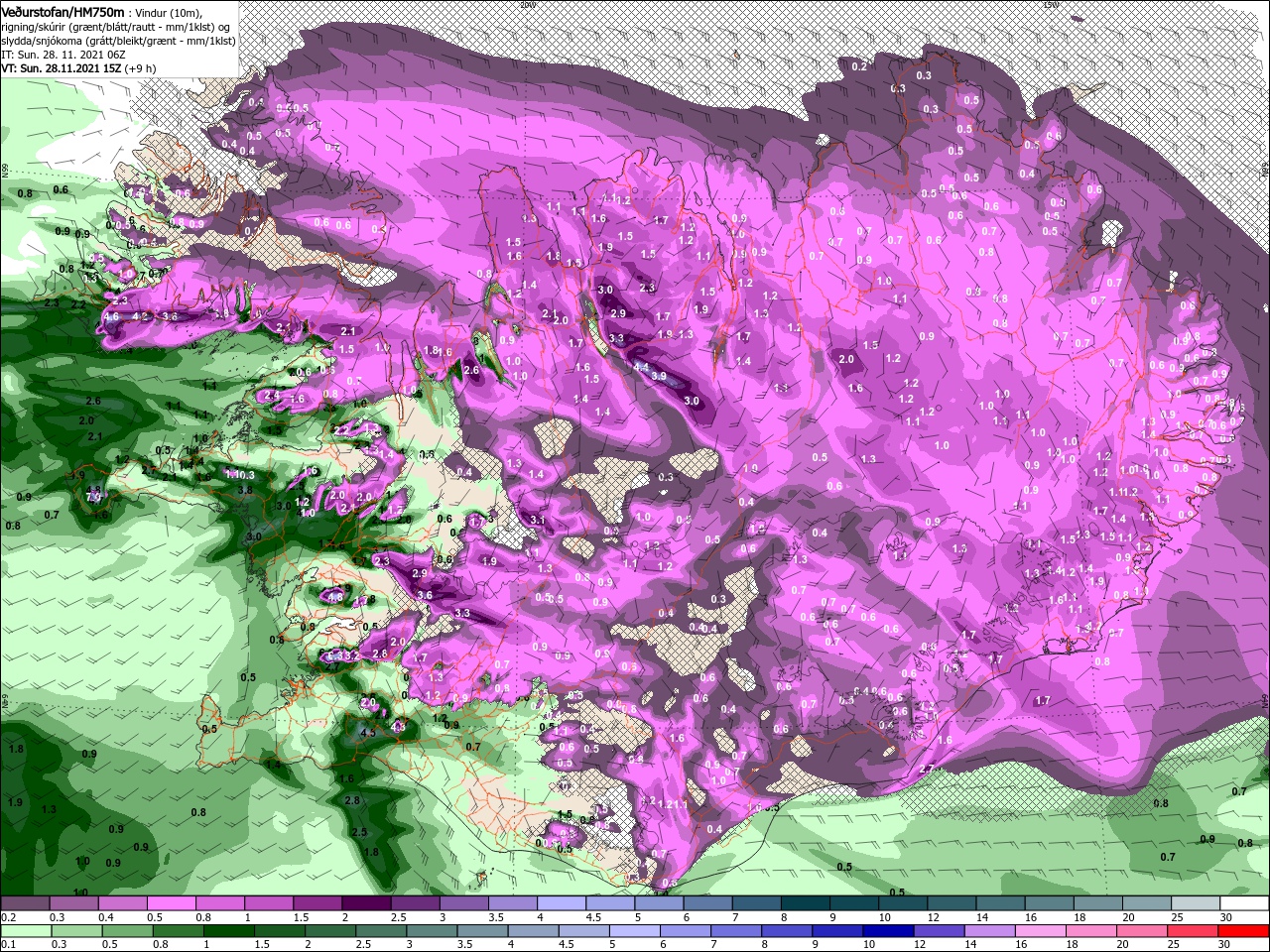Image resolution: width=1270 pixels, height=952 pixels.
Task: Select the lavender swatch above upper-row '4'
Action: 562,902
